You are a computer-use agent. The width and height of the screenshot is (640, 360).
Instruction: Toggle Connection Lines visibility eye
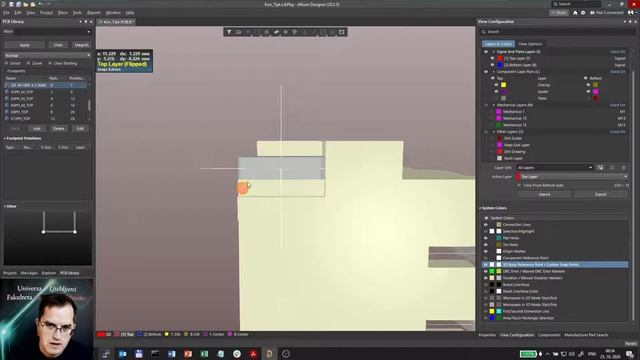pos(486,224)
